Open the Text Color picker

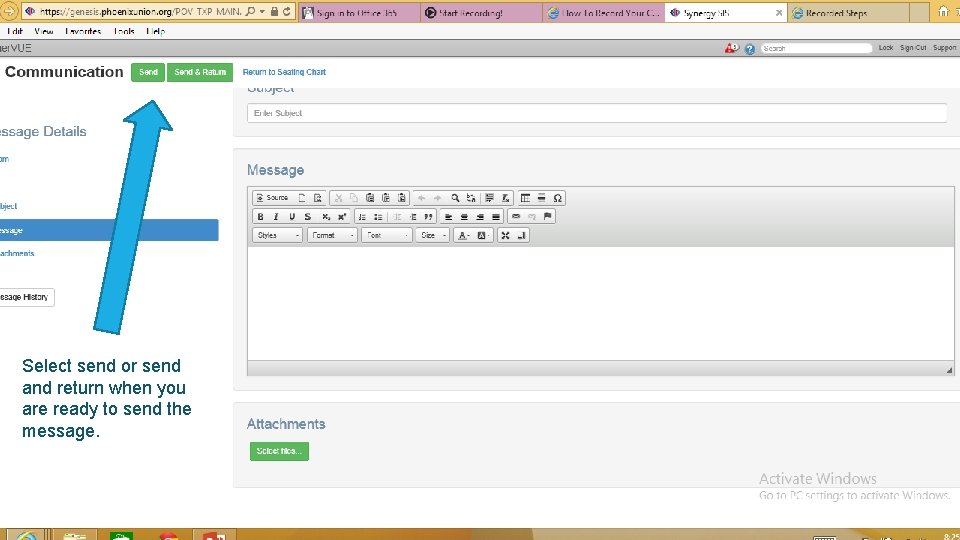point(464,235)
